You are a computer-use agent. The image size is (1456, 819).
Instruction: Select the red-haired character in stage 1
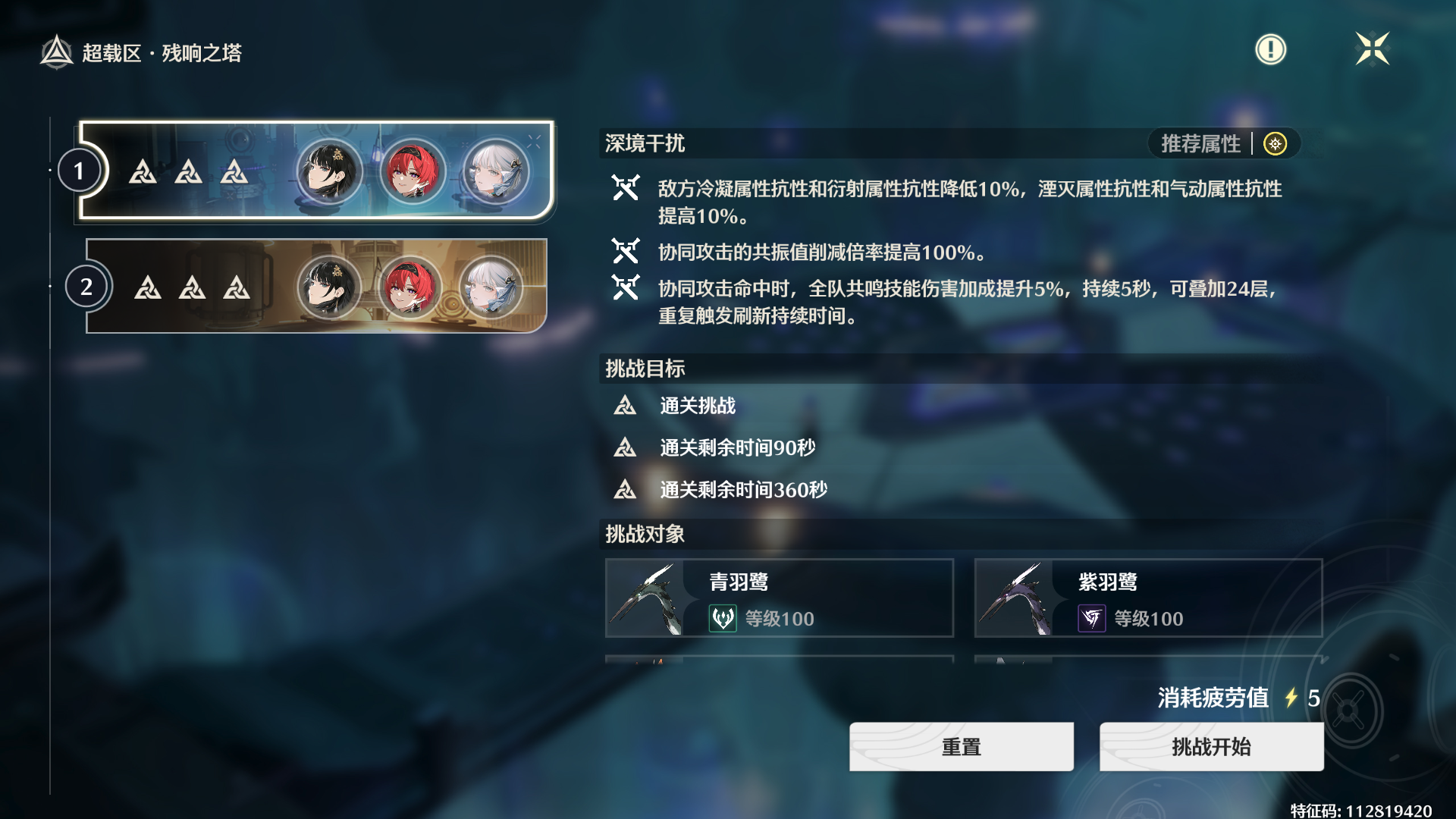[413, 171]
